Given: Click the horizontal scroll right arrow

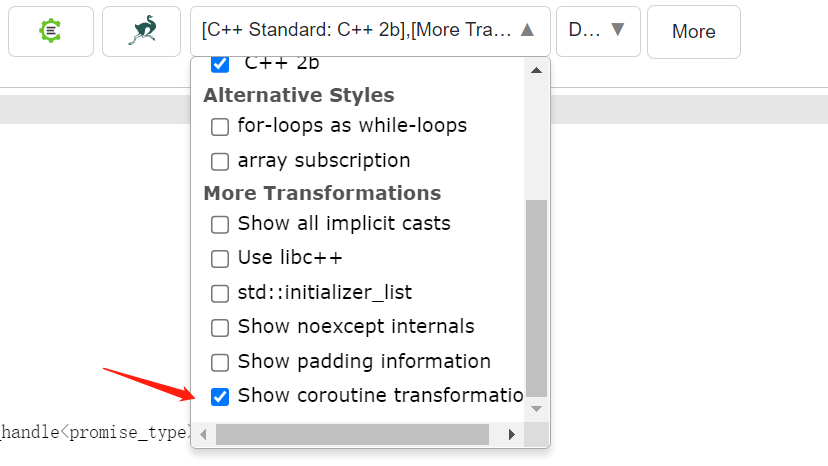Looking at the screenshot, I should click(x=512, y=434).
